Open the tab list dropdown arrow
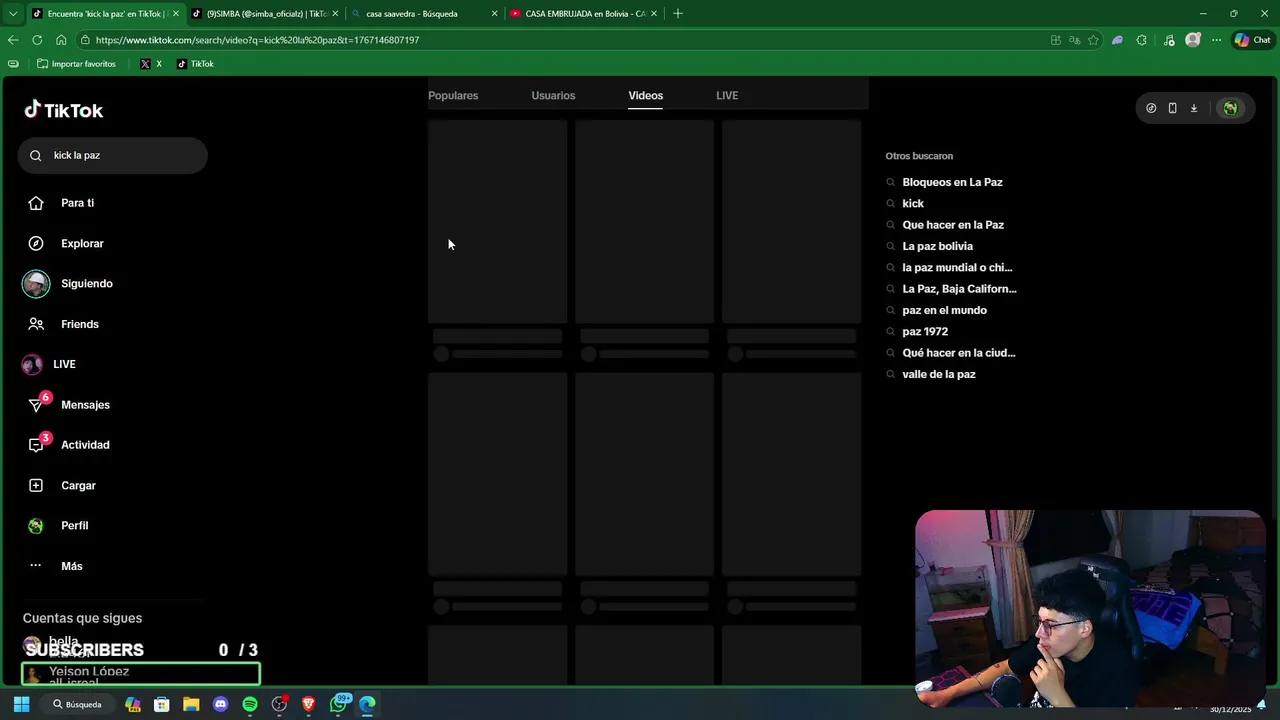This screenshot has width=1280, height=720. (13, 14)
